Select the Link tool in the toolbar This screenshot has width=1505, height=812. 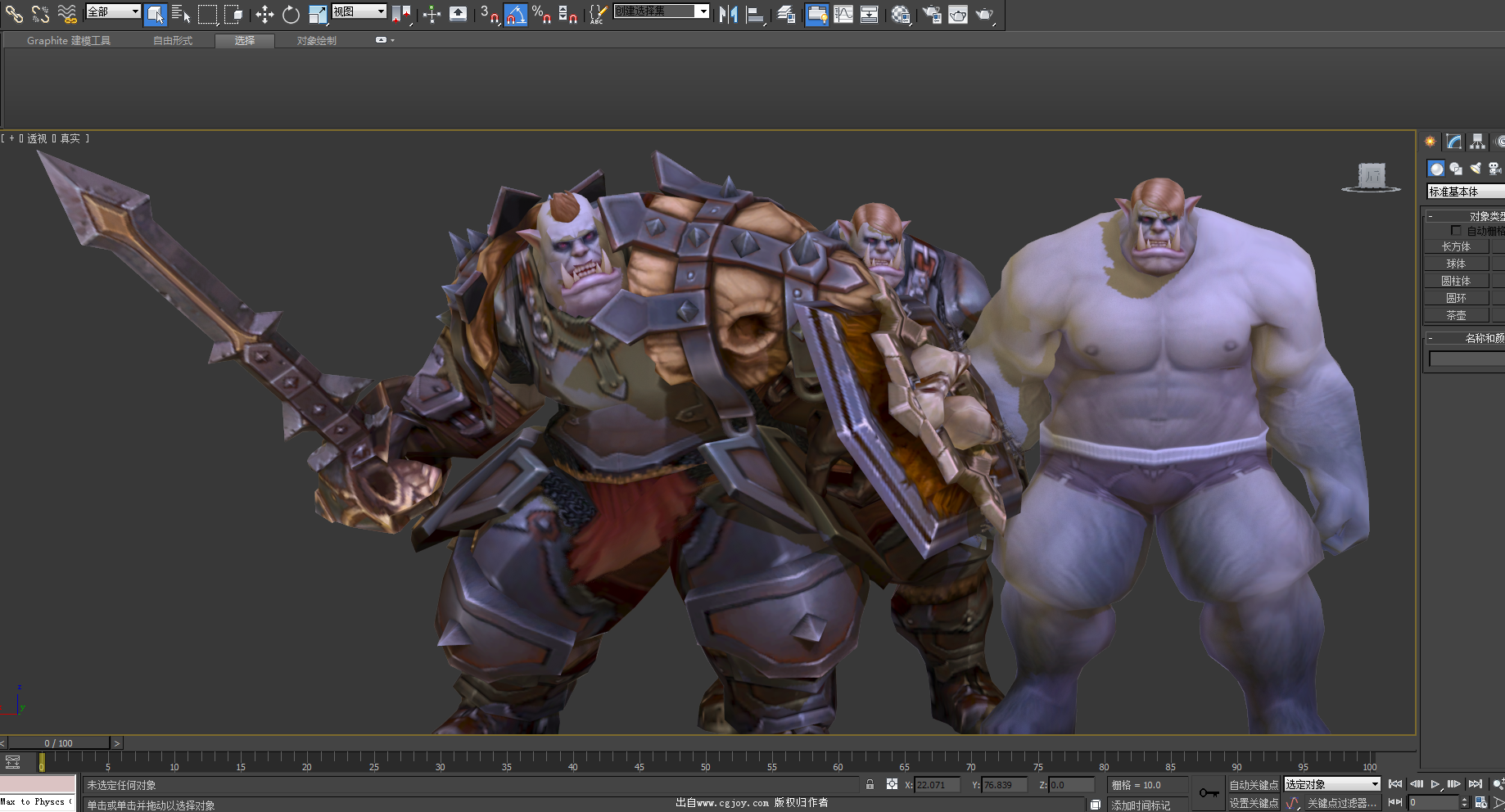[14, 14]
